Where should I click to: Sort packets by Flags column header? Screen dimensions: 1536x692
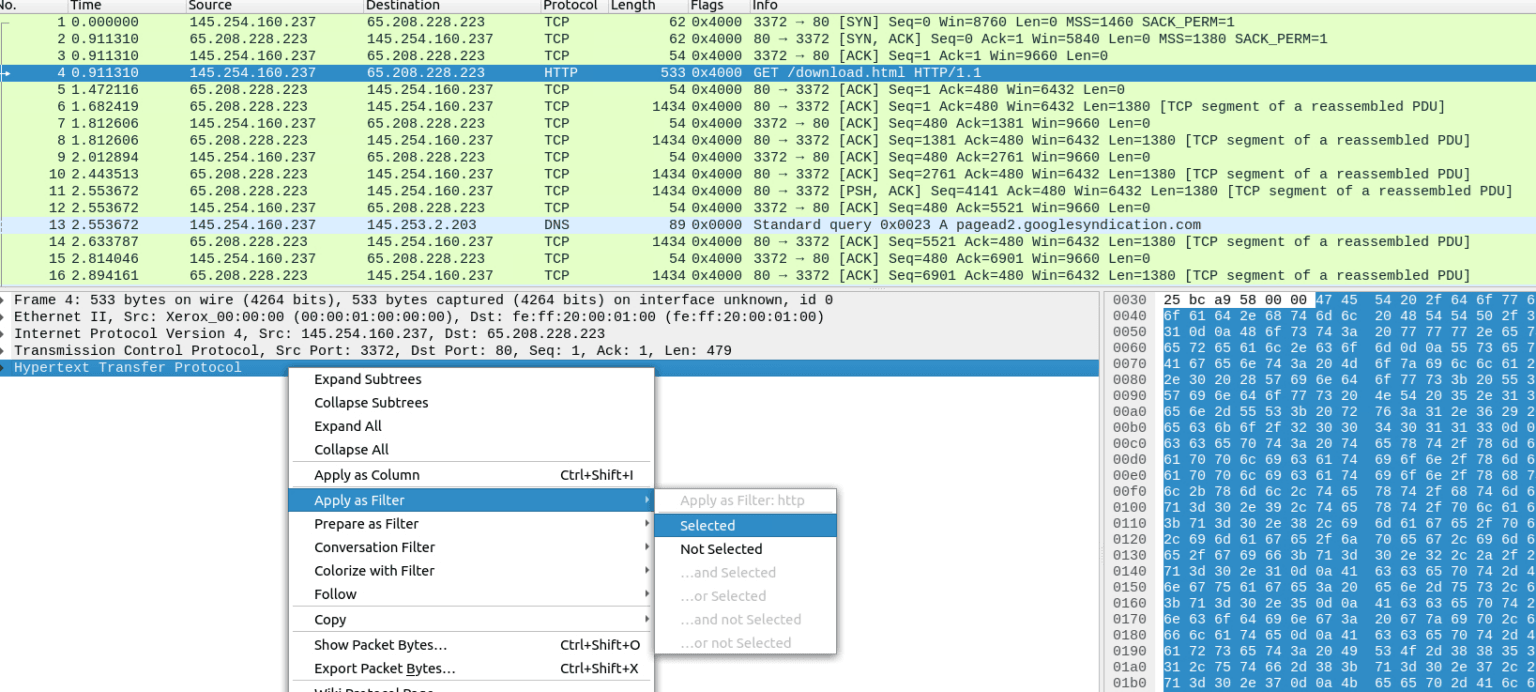tap(718, 5)
